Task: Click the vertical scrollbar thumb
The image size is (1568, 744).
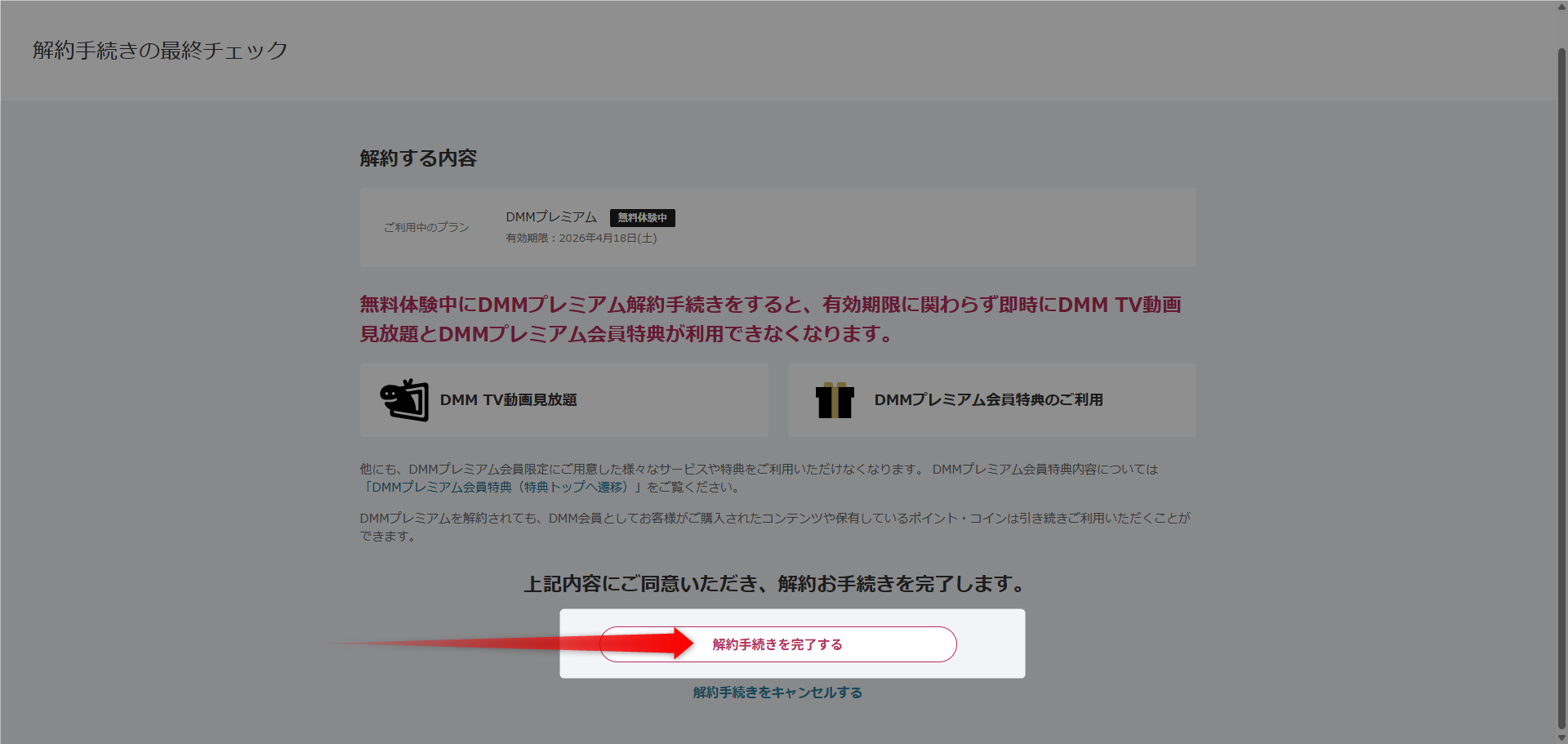Action: [1561, 388]
